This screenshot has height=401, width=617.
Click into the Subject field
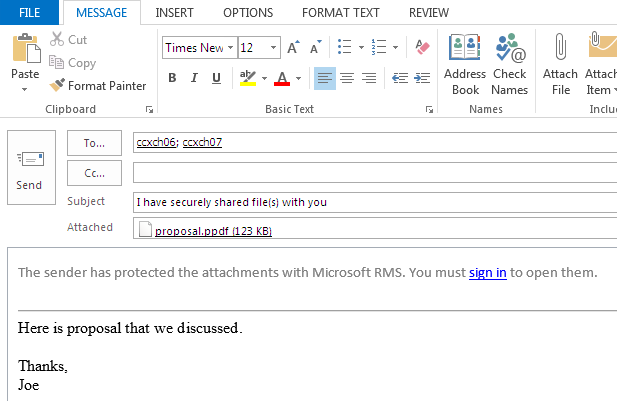point(370,202)
